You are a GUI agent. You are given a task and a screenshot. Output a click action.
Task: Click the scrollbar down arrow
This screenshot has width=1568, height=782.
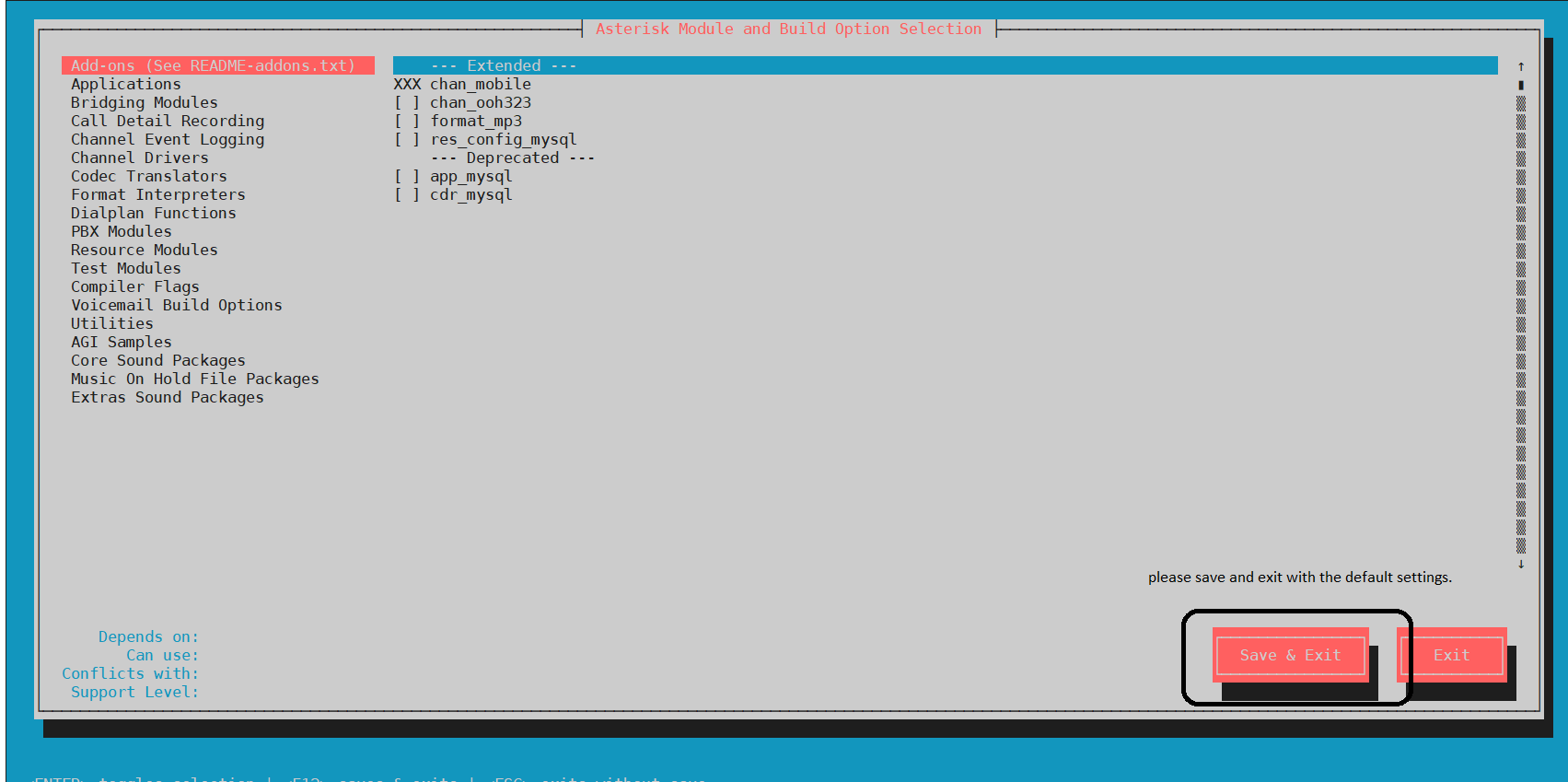tap(1521, 564)
